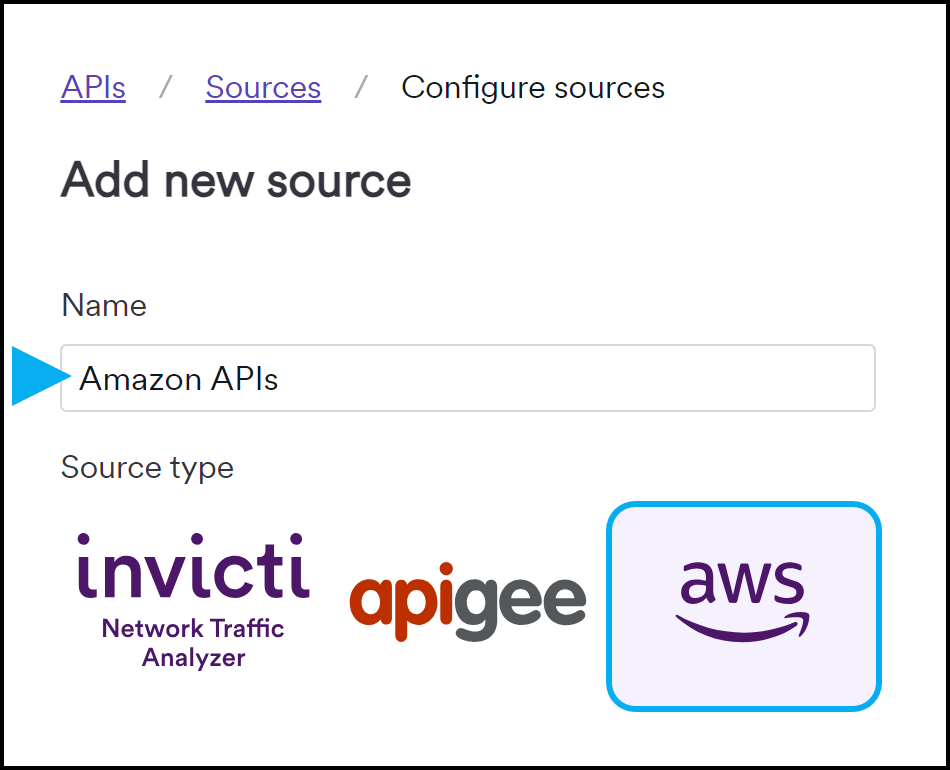Click the Add new source heading

pos(236,180)
